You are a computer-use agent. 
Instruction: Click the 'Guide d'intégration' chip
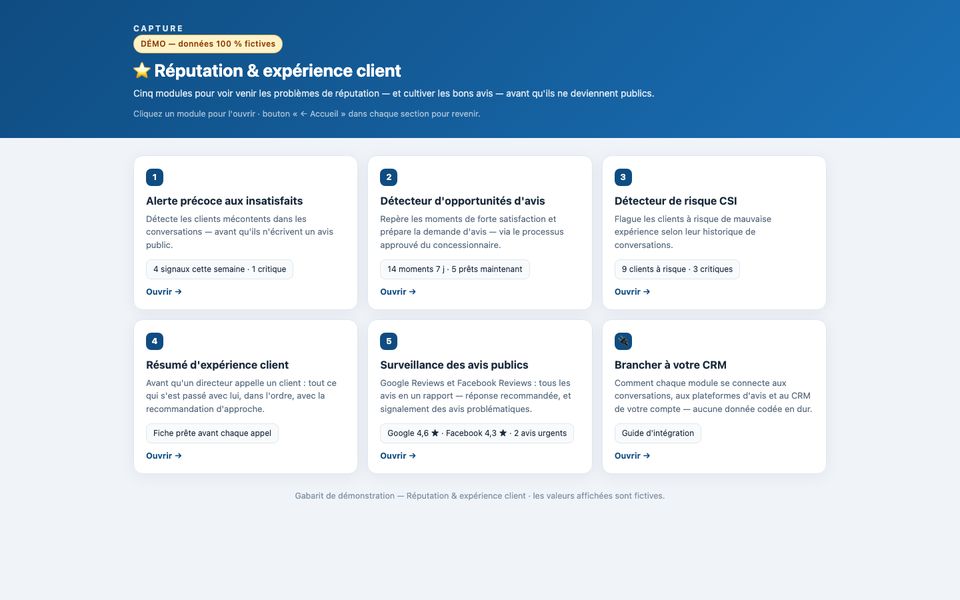point(658,433)
